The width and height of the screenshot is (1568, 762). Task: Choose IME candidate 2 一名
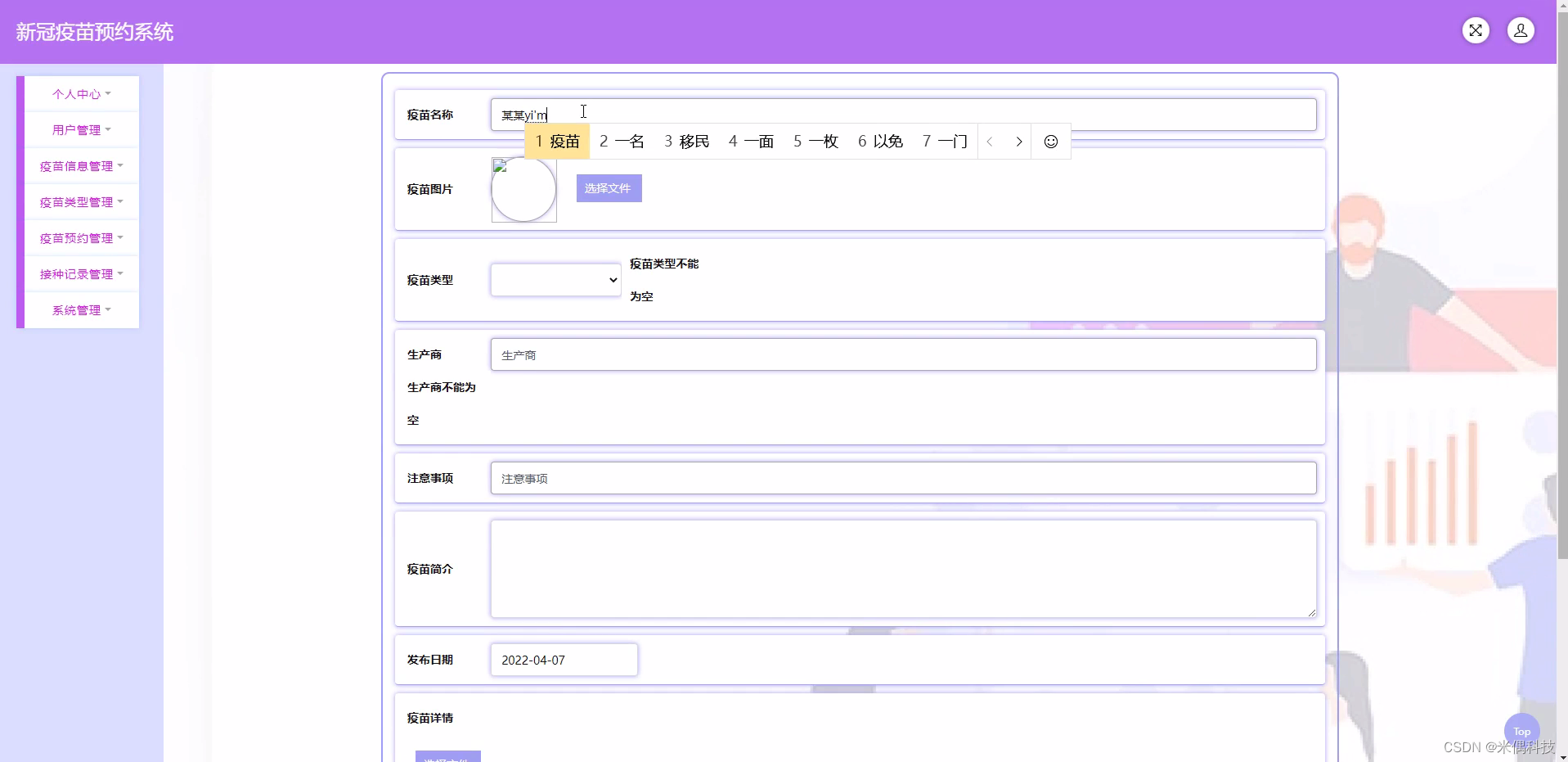[622, 142]
